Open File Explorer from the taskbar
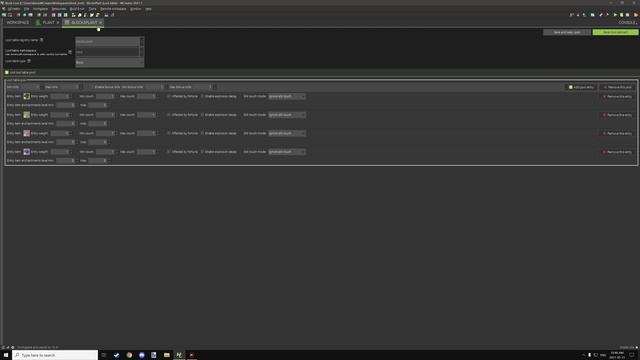The height and width of the screenshot is (360, 640). click(x=167, y=355)
